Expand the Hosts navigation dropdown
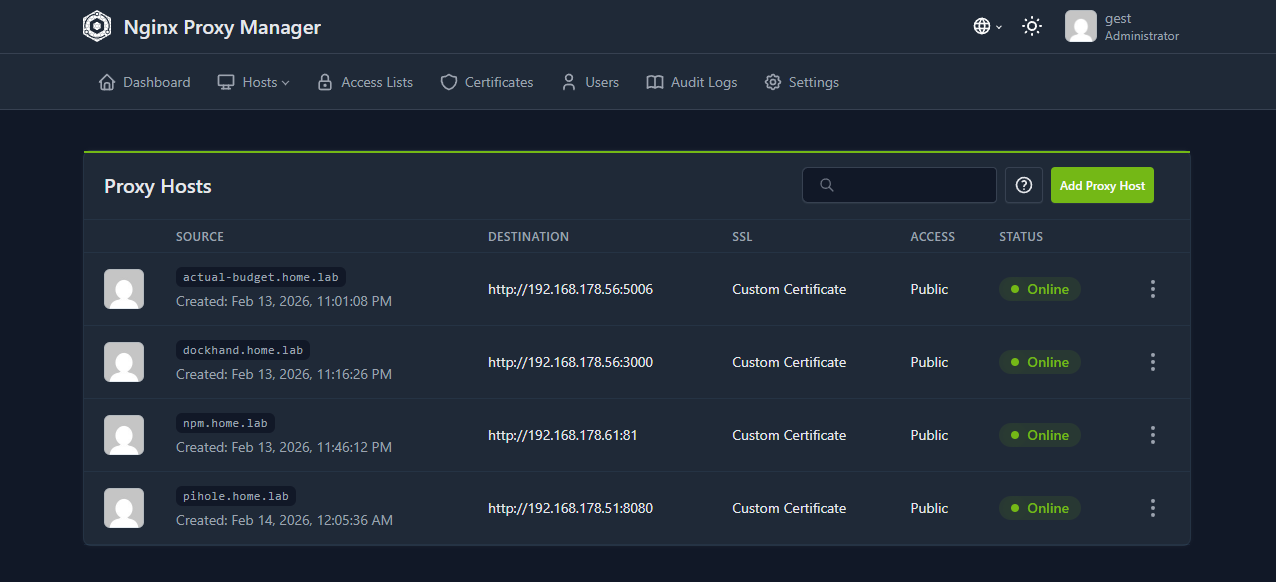The width and height of the screenshot is (1276, 582). click(x=254, y=82)
